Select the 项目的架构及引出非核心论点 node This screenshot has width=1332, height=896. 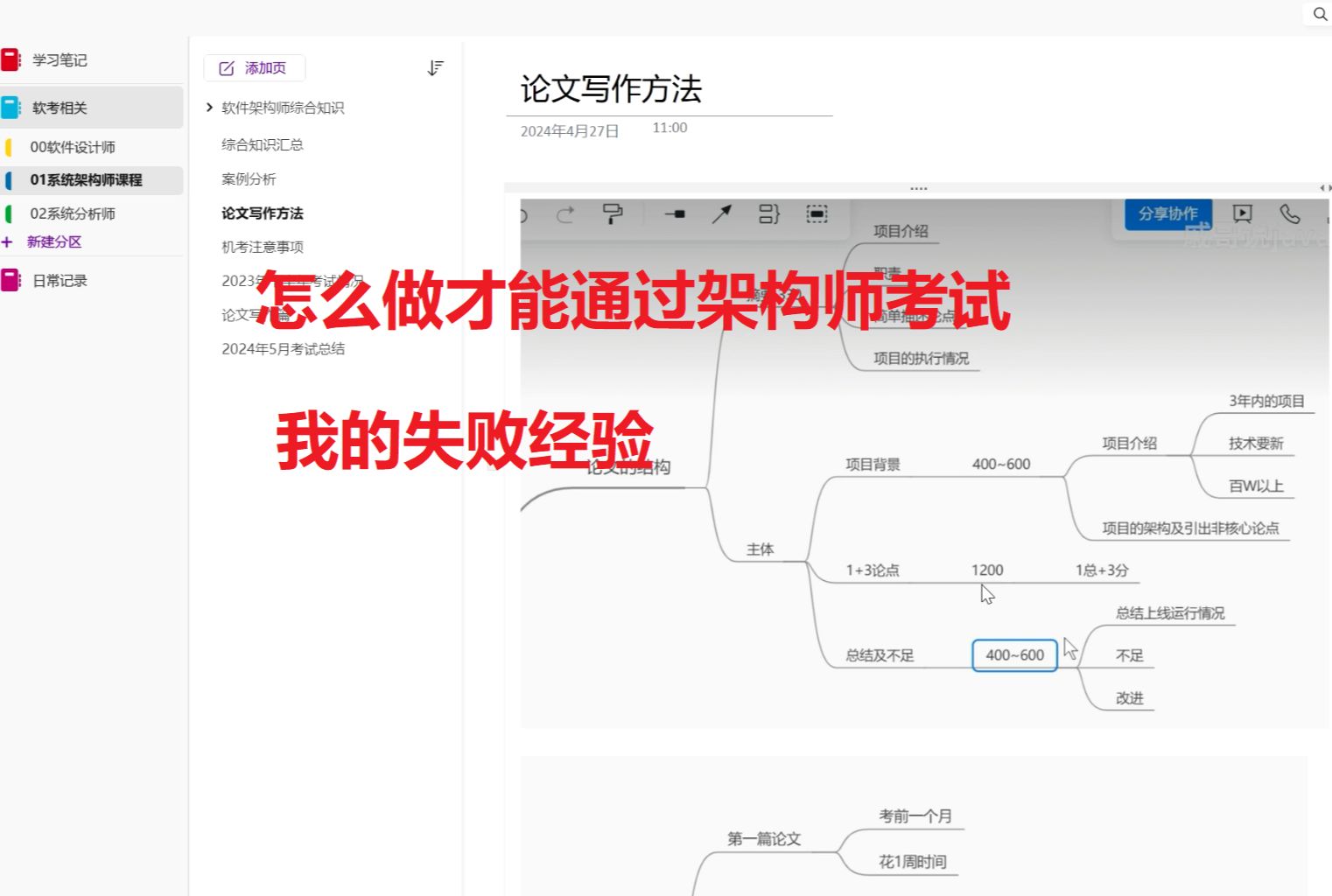click(1190, 528)
